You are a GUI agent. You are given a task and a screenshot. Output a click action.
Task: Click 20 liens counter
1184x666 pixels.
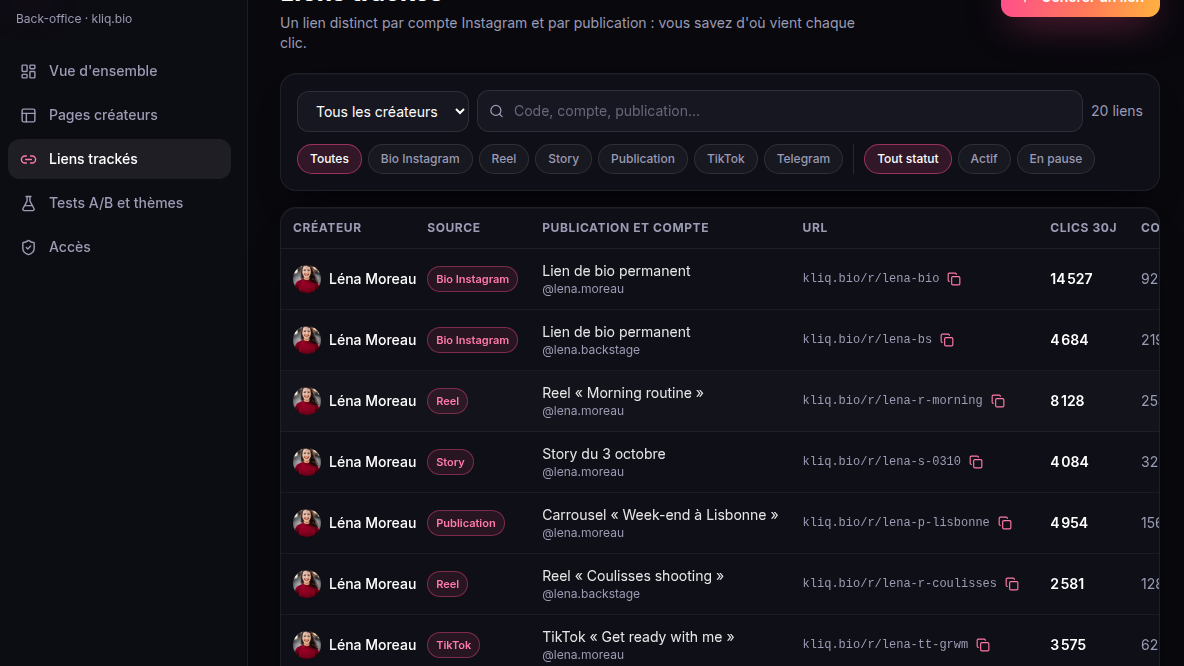tap(1117, 111)
